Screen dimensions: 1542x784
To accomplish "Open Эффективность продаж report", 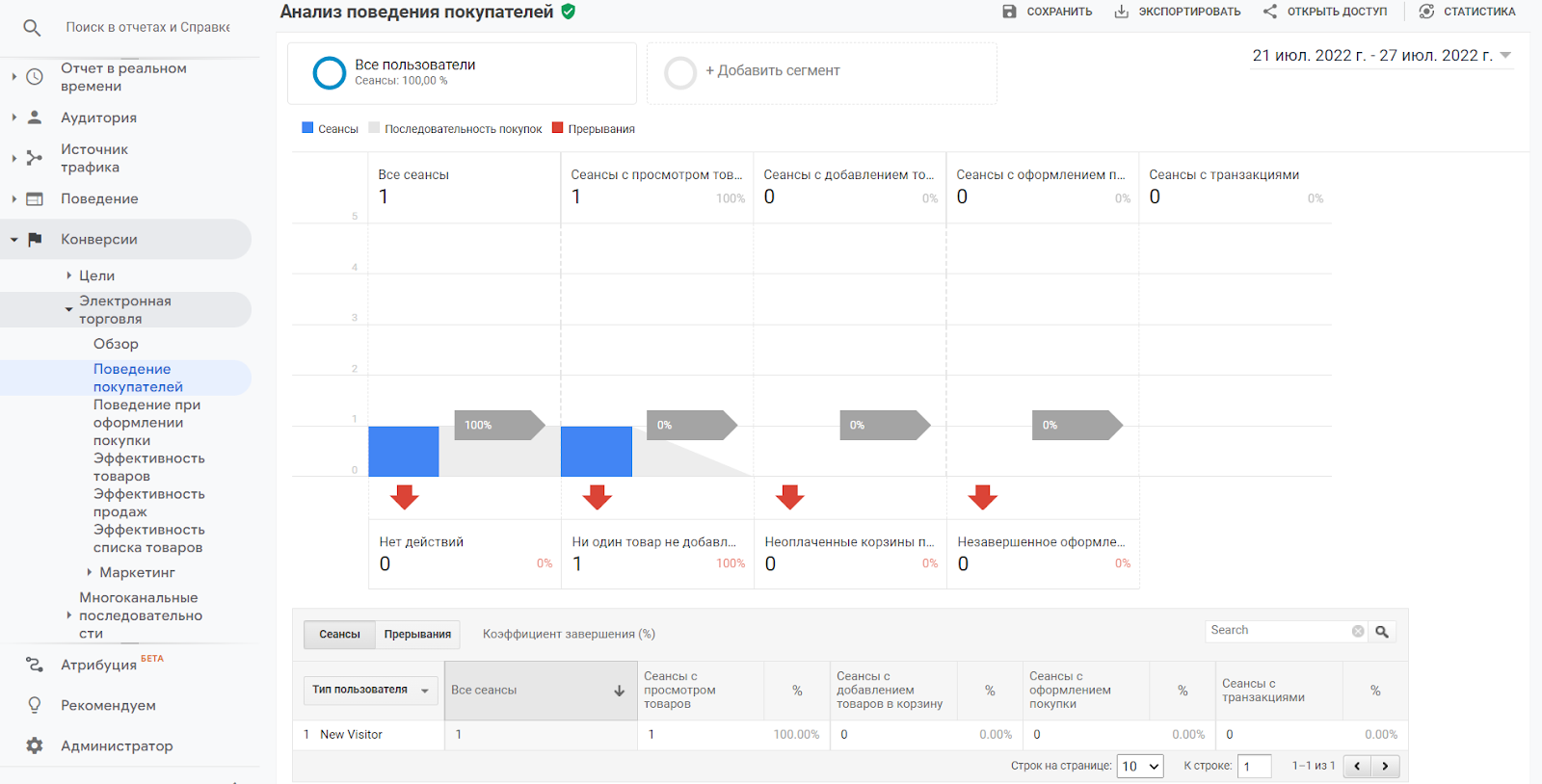I will coord(149,503).
